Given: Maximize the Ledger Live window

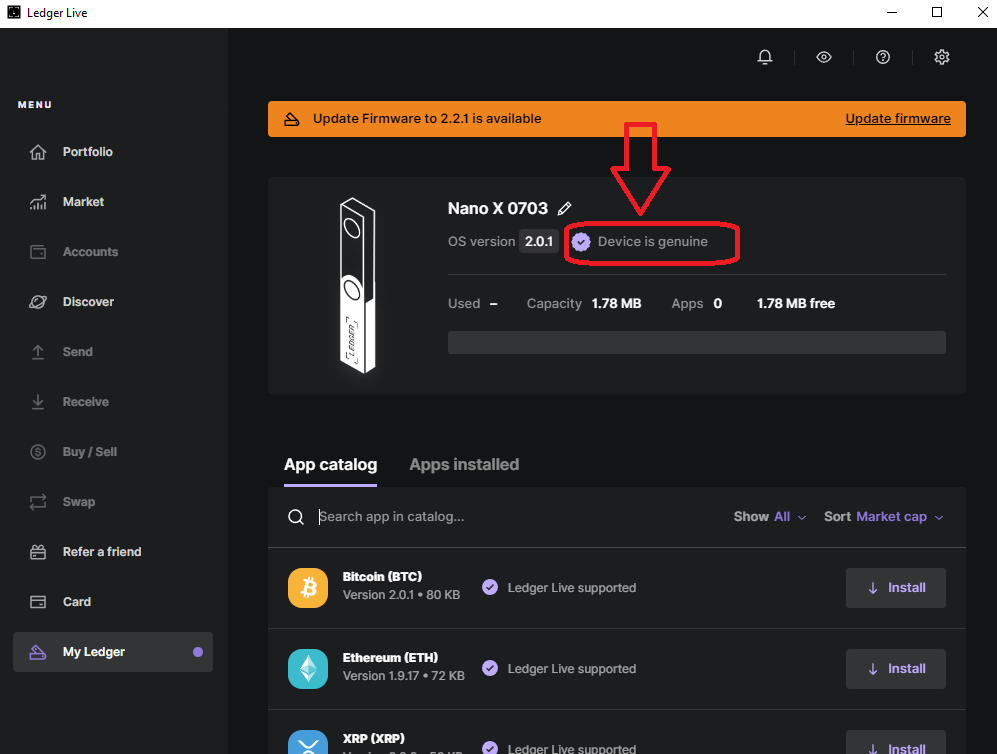Looking at the screenshot, I should (937, 12).
